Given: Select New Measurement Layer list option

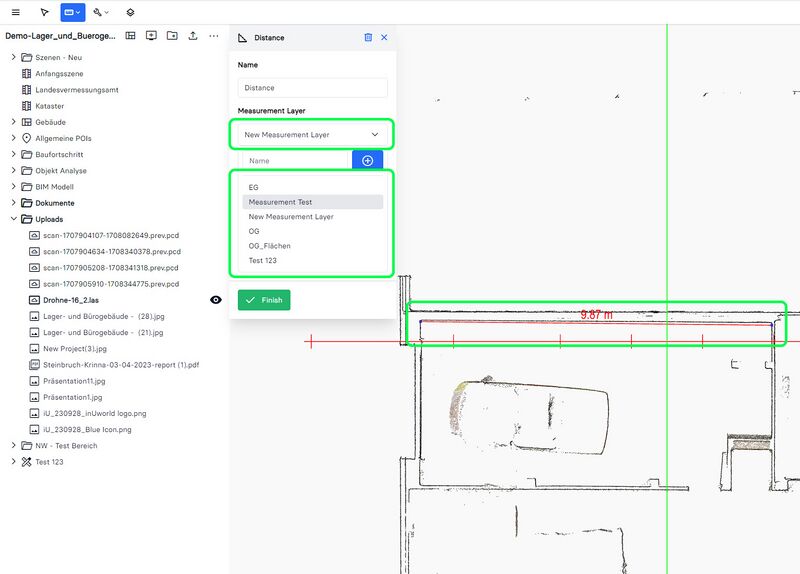Looking at the screenshot, I should tap(312, 217).
